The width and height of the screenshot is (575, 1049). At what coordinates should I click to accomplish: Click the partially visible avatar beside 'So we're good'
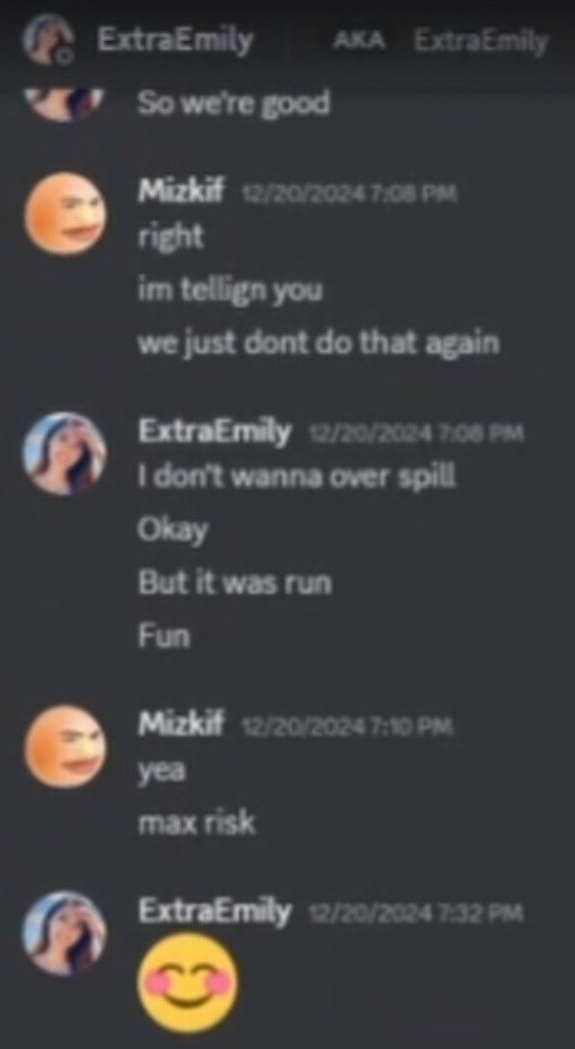click(65, 104)
